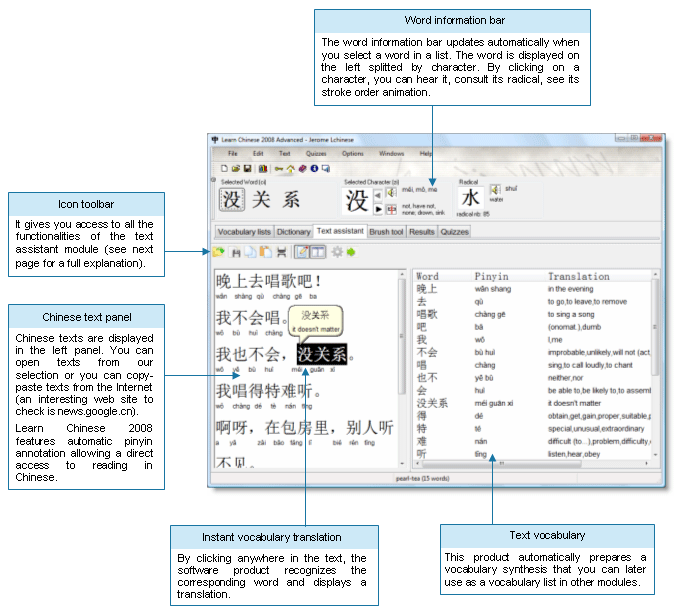Click the save icon in Text assistant toolbar
This screenshot has height=613, width=680.
235,252
